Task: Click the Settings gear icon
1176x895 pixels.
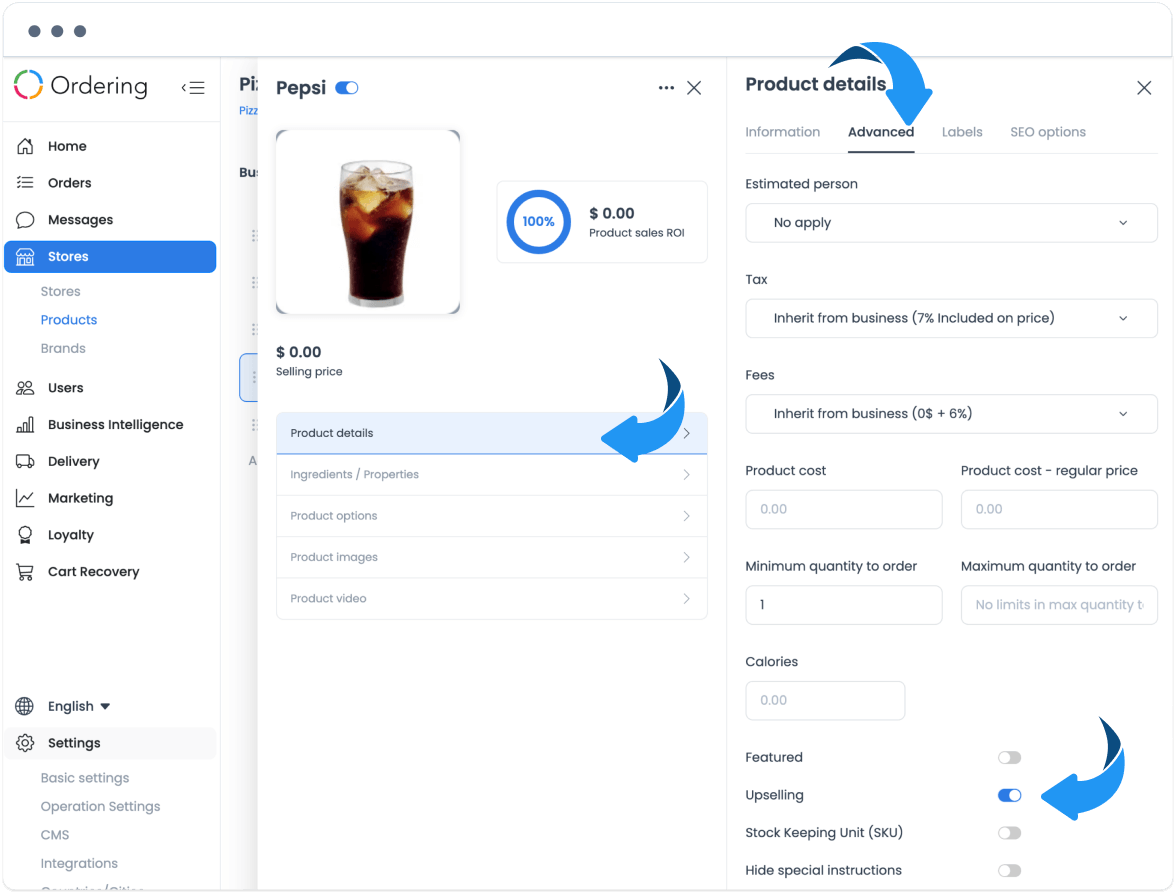Action: [25, 743]
